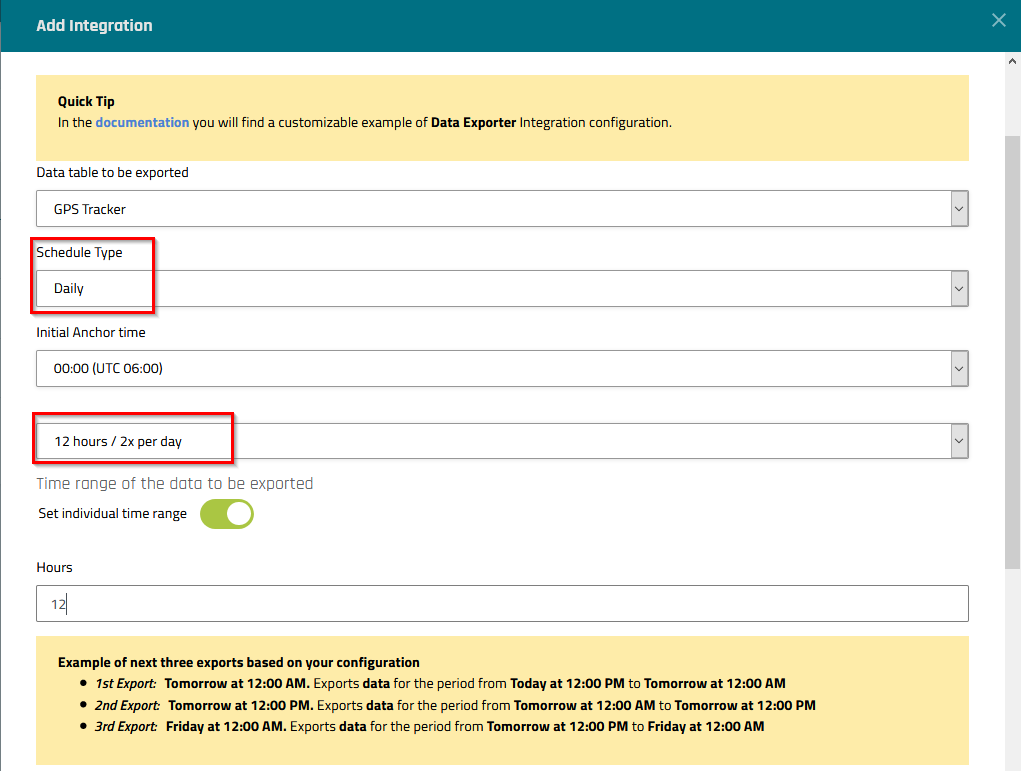The image size is (1021, 771).
Task: Click the vertical scrollbar thumb
Action: pos(1012,350)
